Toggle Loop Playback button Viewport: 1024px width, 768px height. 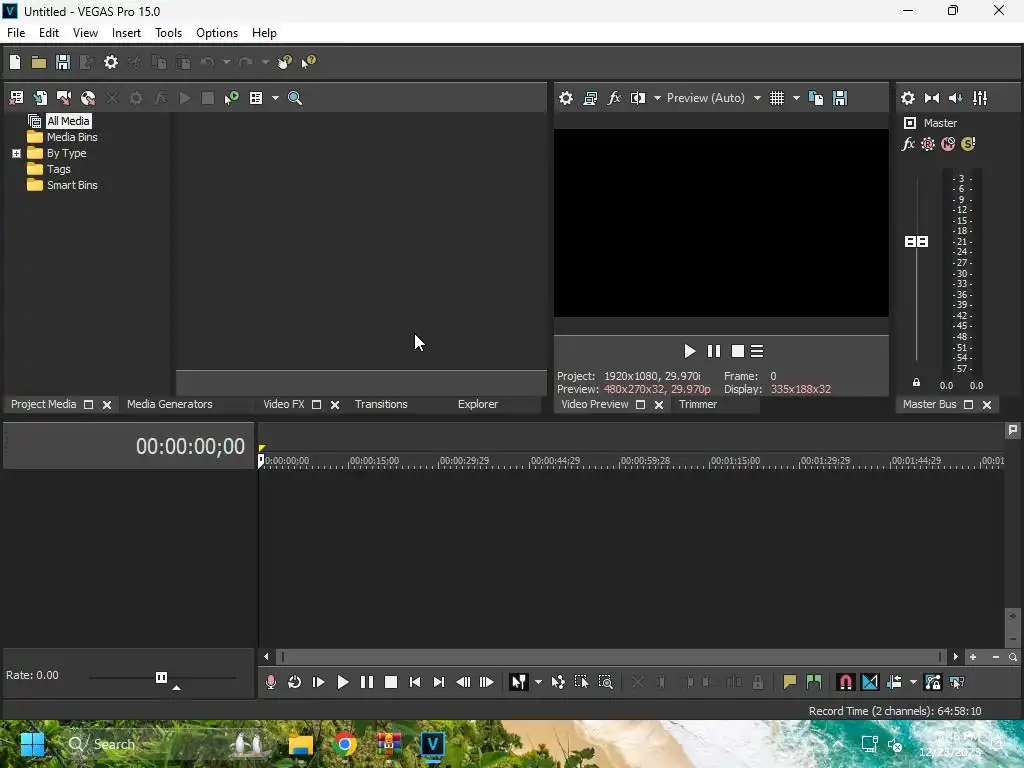click(295, 682)
